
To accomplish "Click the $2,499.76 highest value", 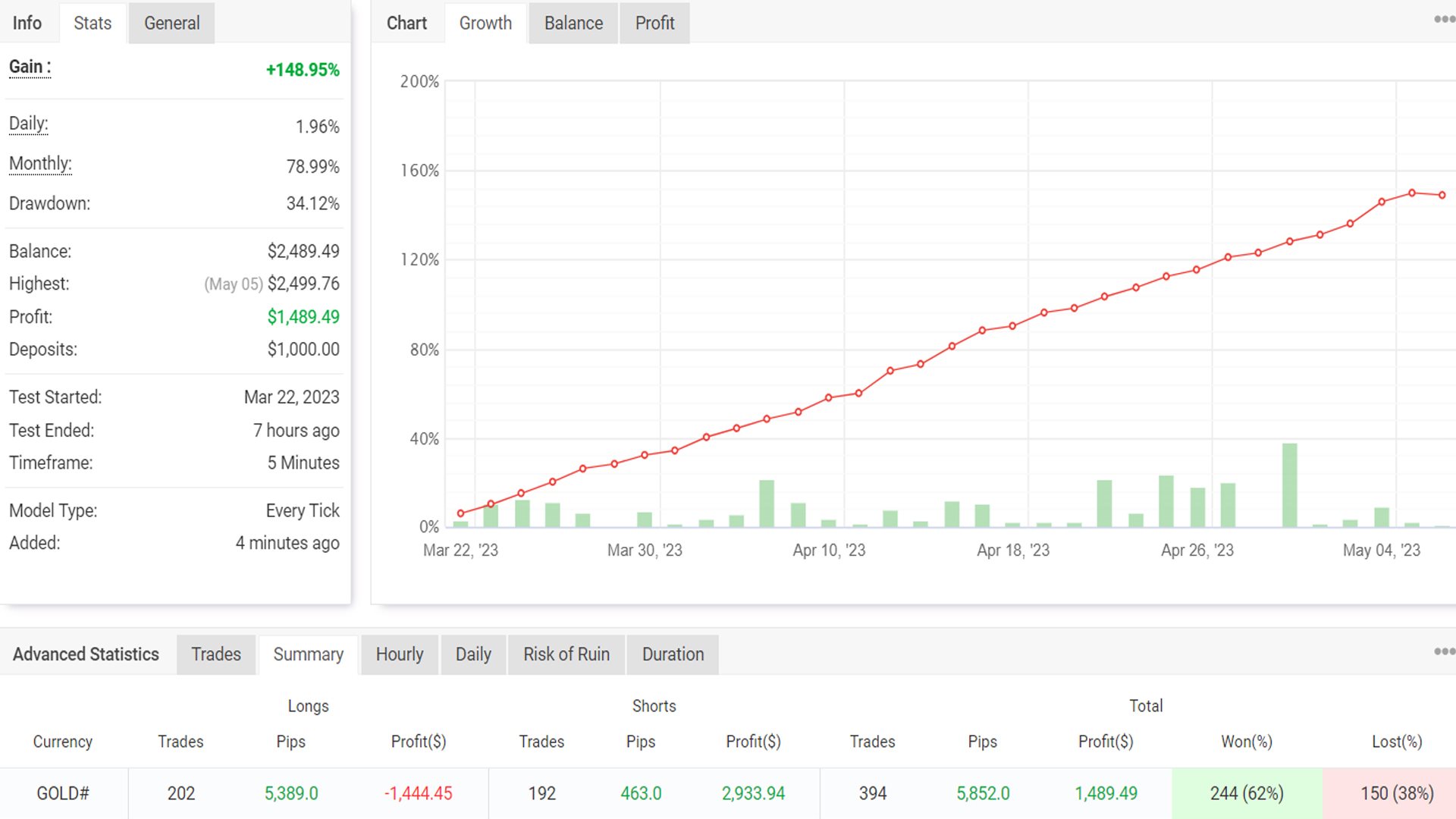I will pyautogui.click(x=303, y=284).
